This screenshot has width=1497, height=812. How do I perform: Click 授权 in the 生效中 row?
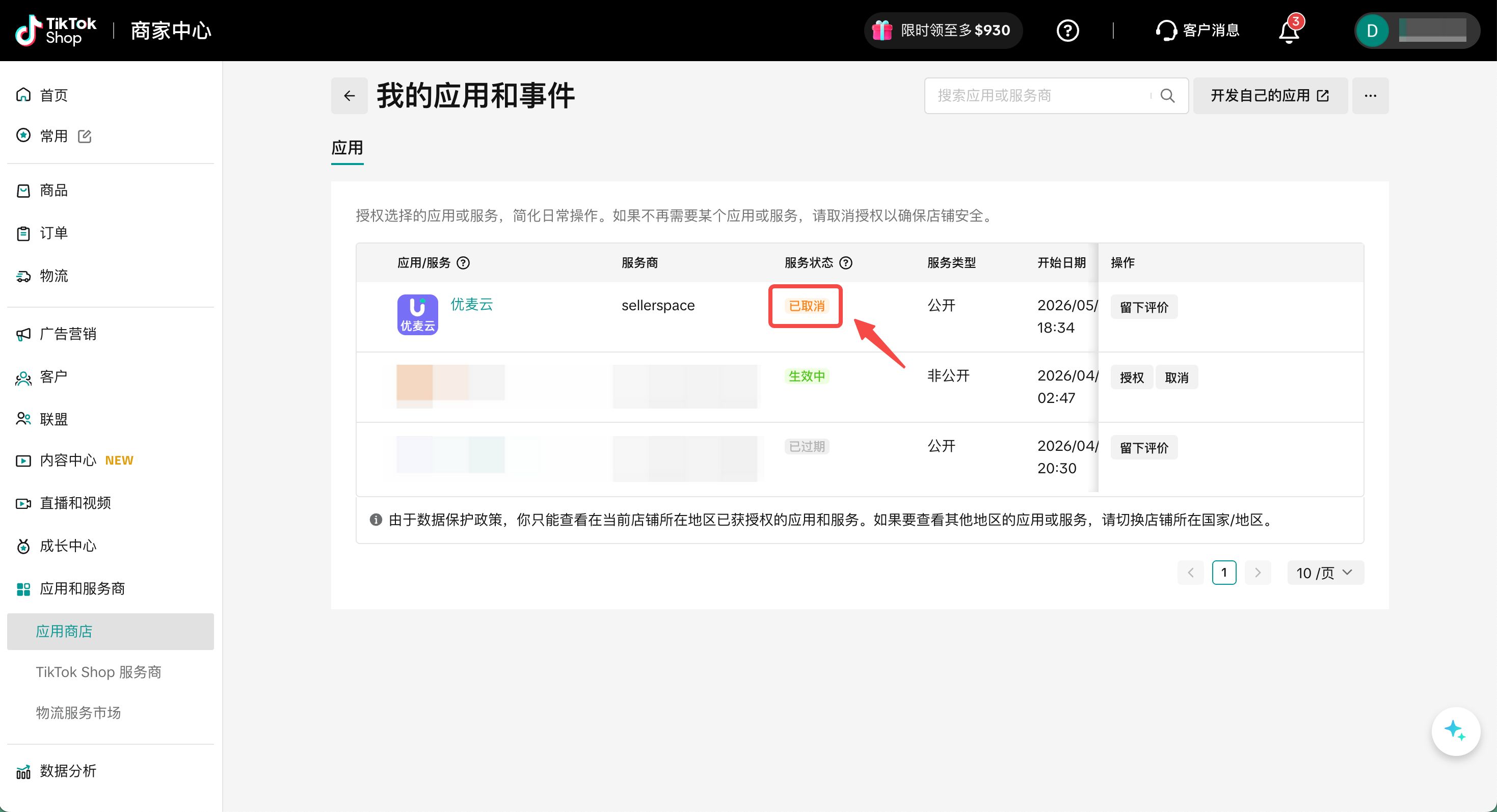[1132, 377]
